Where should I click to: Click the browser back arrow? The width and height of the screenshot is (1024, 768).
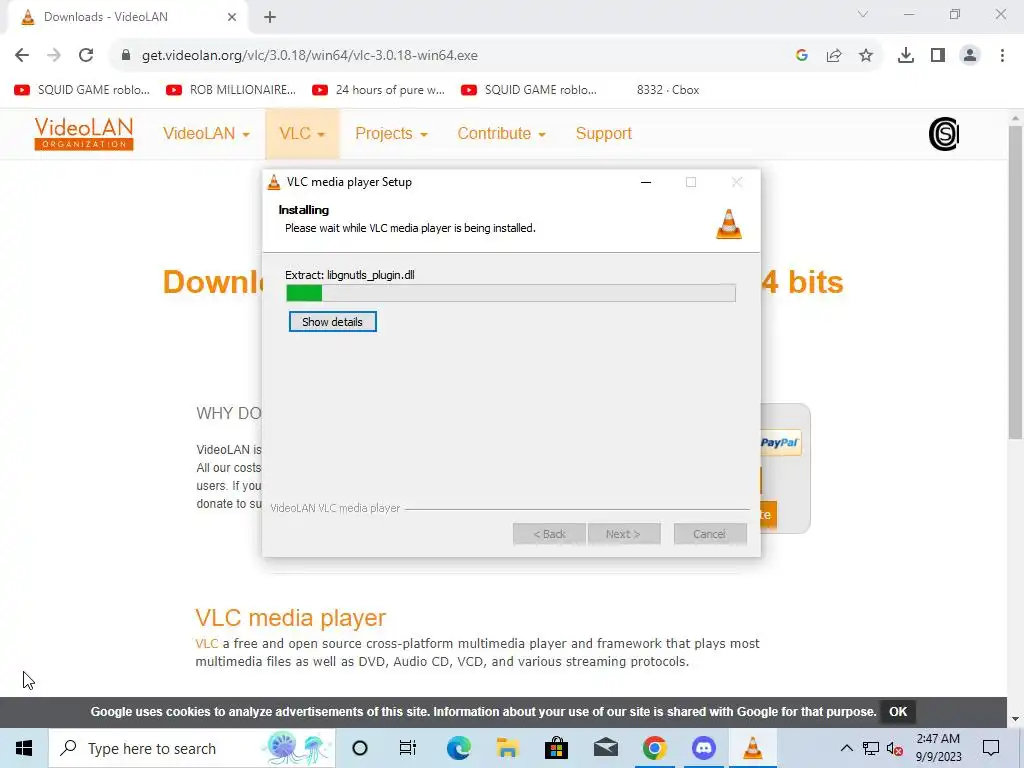coord(22,56)
